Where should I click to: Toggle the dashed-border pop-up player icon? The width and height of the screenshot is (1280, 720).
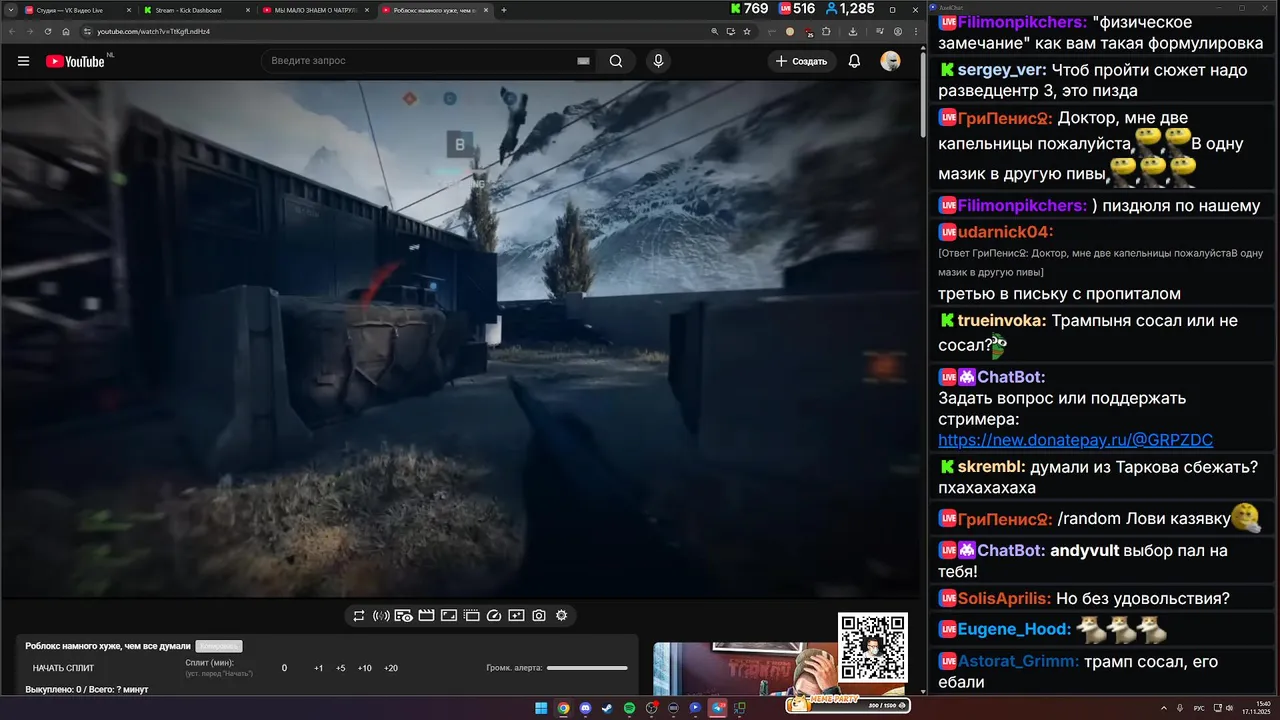tap(472, 616)
